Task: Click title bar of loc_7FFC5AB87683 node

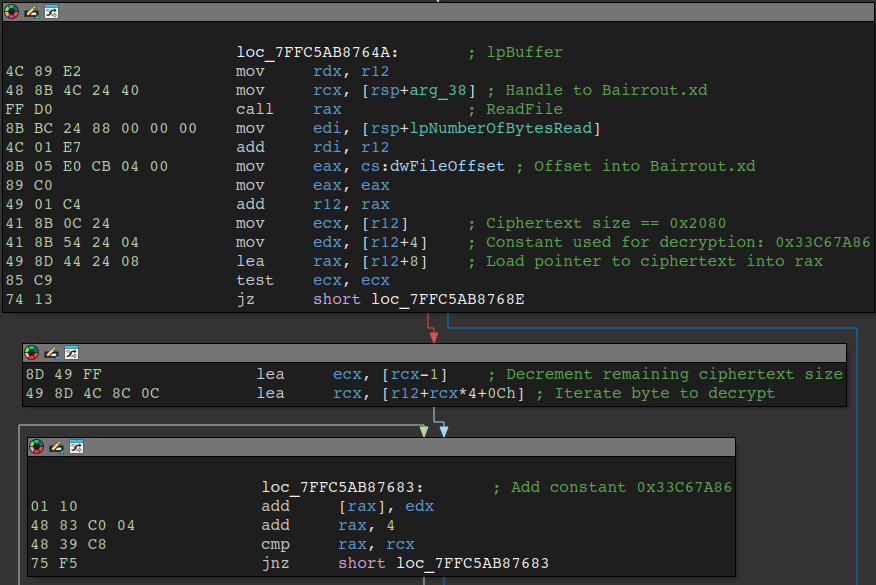Action: click(381, 446)
